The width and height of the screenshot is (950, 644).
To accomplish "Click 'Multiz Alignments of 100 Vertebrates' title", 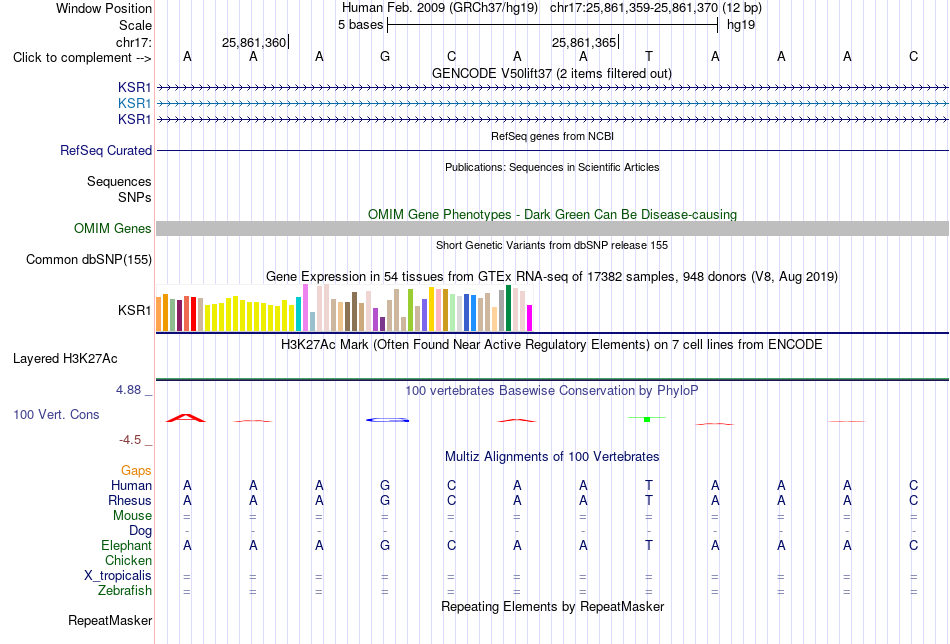I will click(x=552, y=457).
